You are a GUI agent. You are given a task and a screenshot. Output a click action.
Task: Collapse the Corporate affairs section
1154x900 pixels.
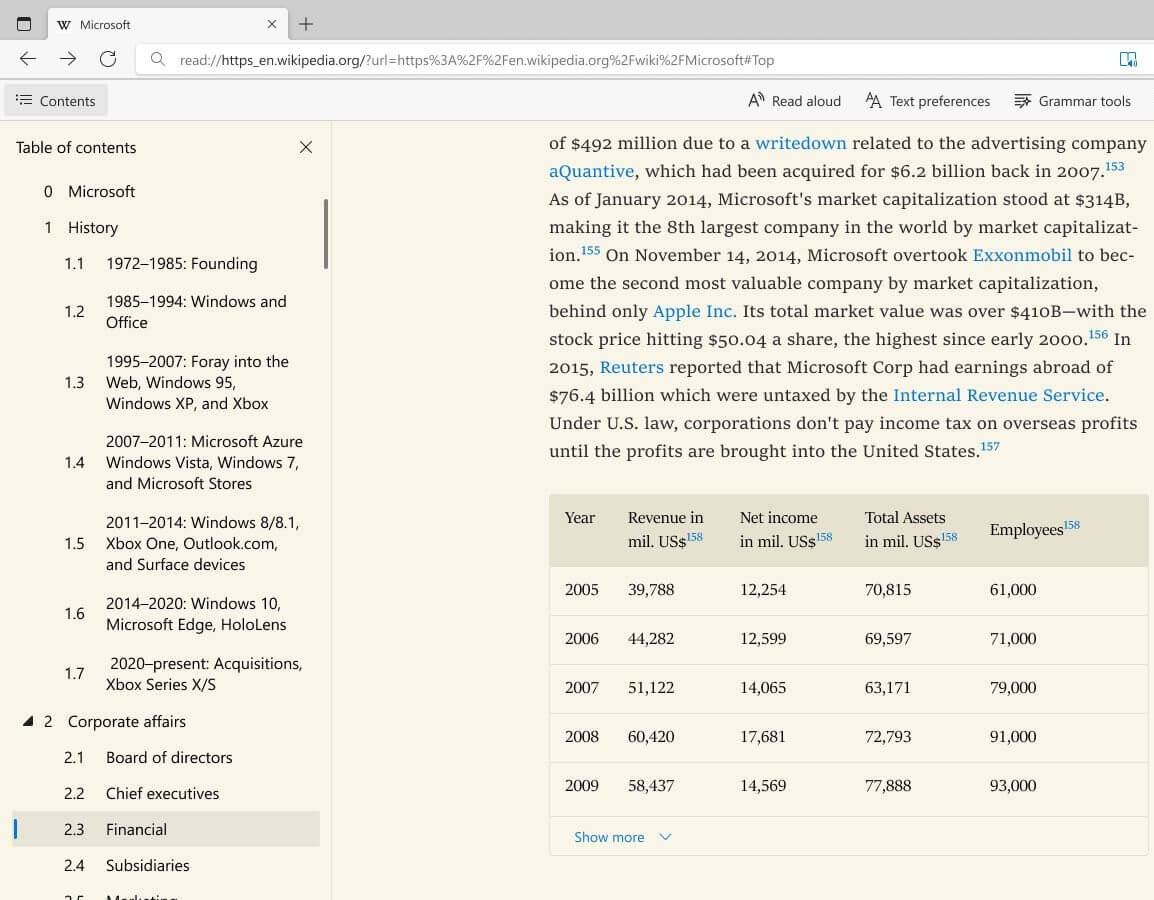28,721
